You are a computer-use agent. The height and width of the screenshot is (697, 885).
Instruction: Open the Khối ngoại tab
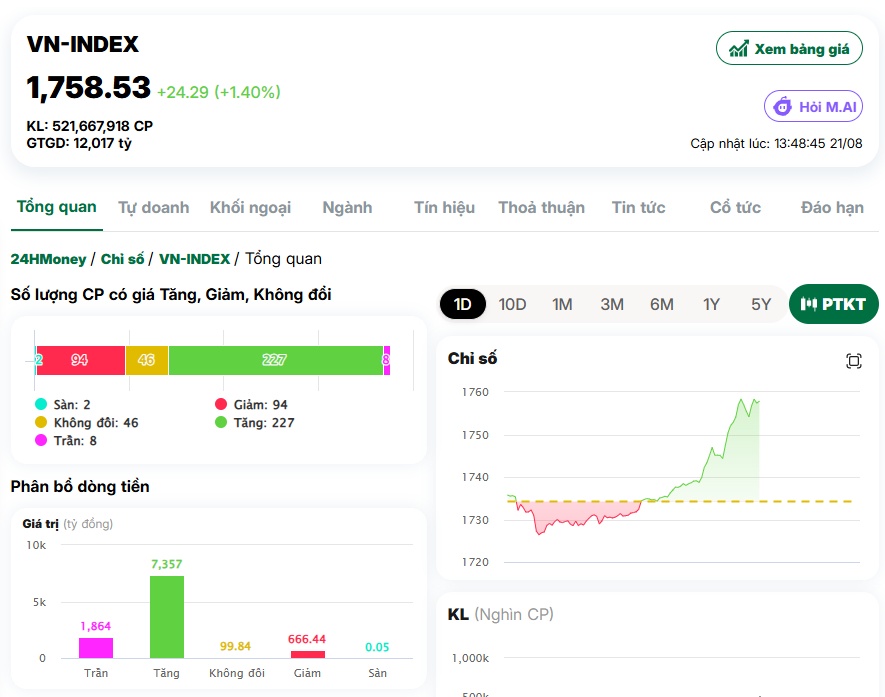tap(251, 208)
